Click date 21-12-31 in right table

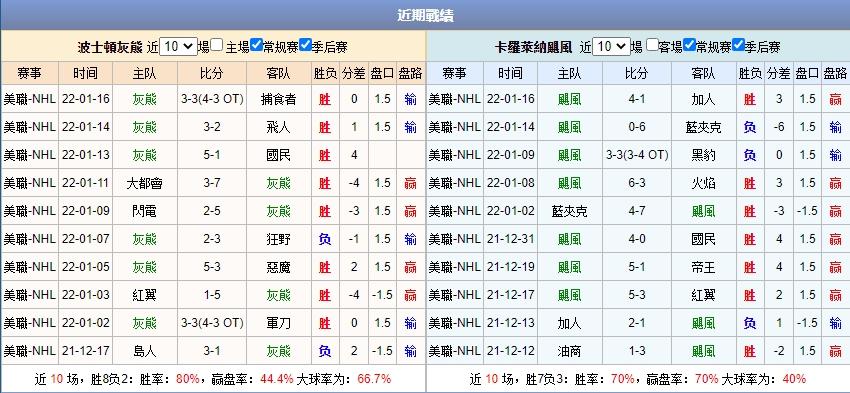(511, 239)
